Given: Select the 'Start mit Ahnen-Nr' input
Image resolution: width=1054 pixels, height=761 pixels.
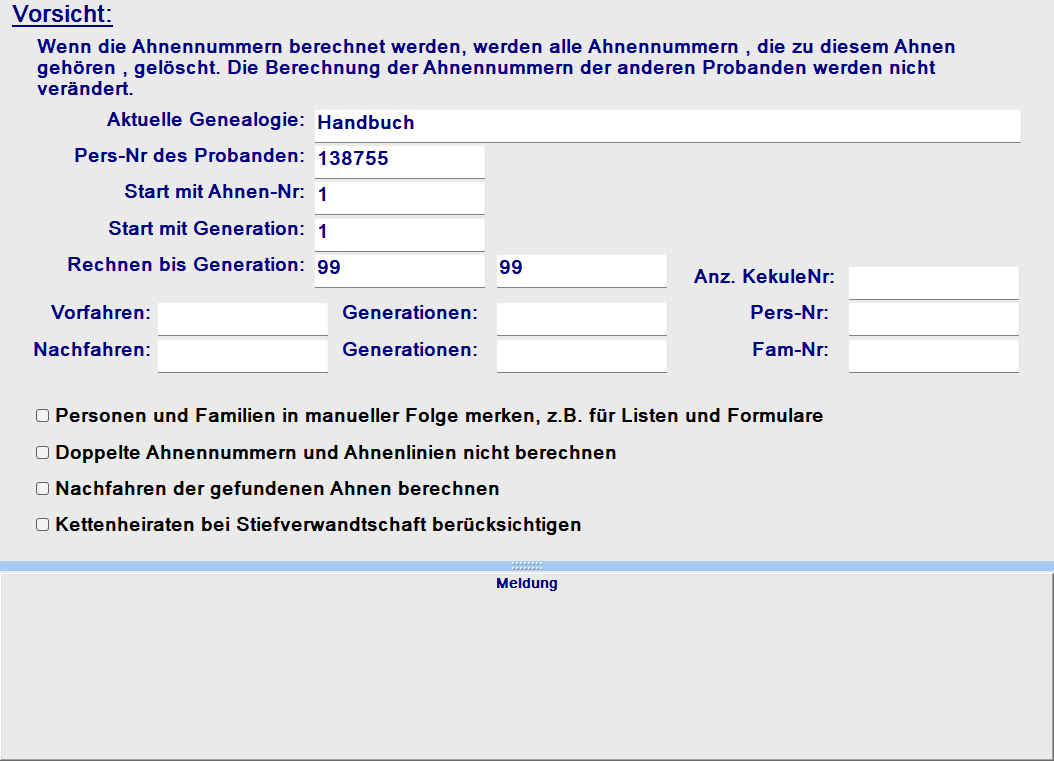Looking at the screenshot, I should [399, 196].
